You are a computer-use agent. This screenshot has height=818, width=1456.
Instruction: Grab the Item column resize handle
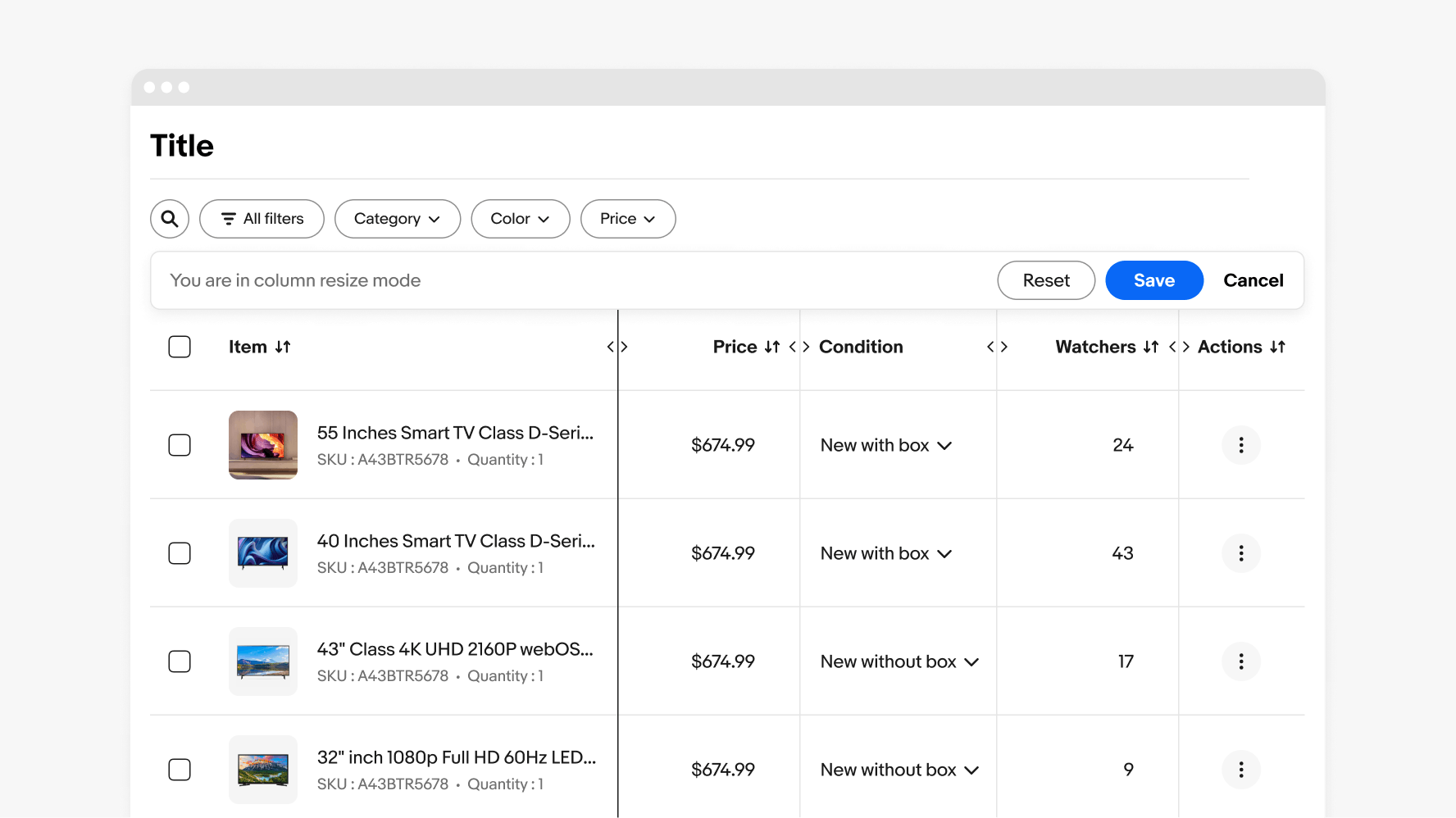pyautogui.click(x=617, y=348)
